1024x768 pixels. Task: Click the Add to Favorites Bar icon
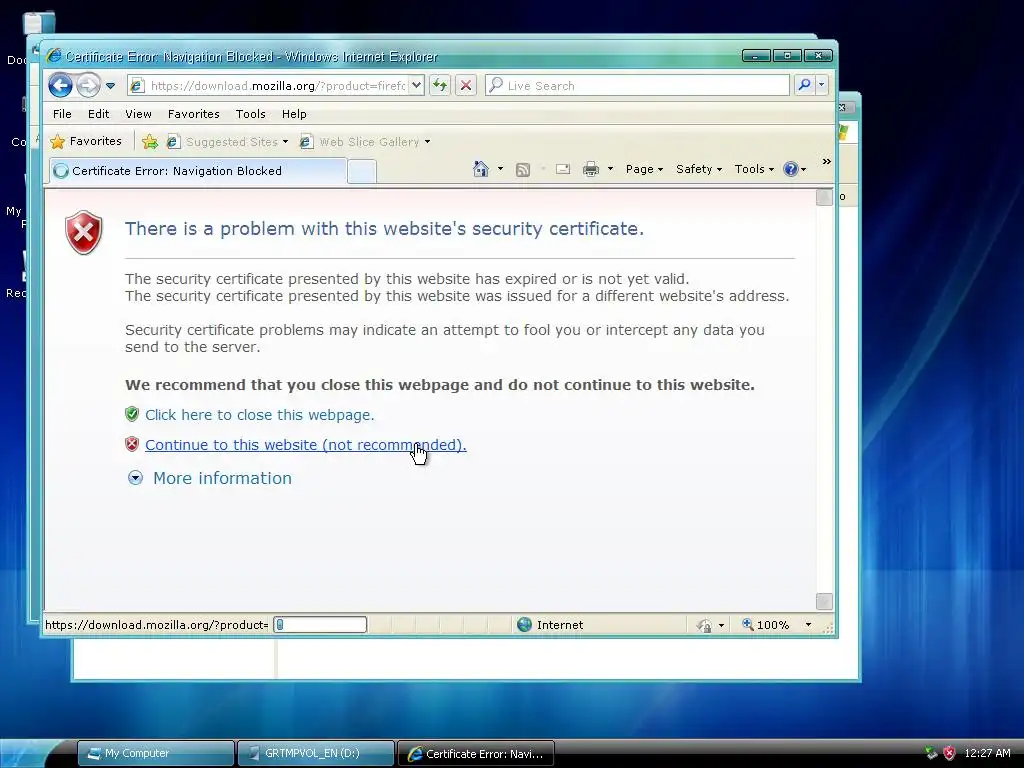pyautogui.click(x=150, y=142)
